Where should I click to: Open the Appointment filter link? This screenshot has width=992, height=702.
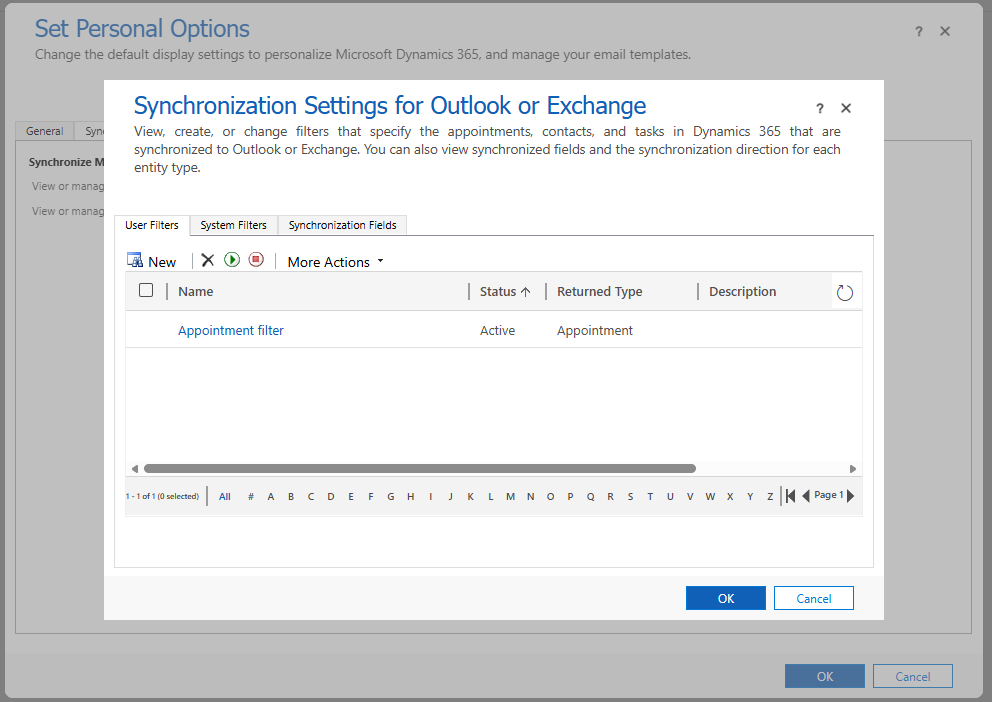click(231, 331)
